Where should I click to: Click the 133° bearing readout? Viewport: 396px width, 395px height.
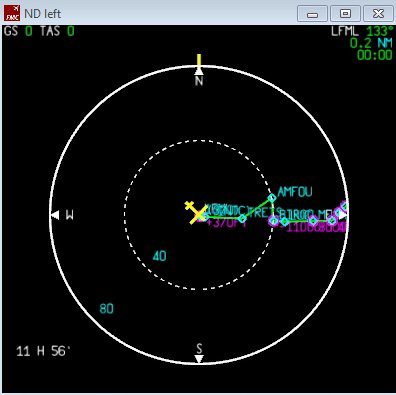380,31
